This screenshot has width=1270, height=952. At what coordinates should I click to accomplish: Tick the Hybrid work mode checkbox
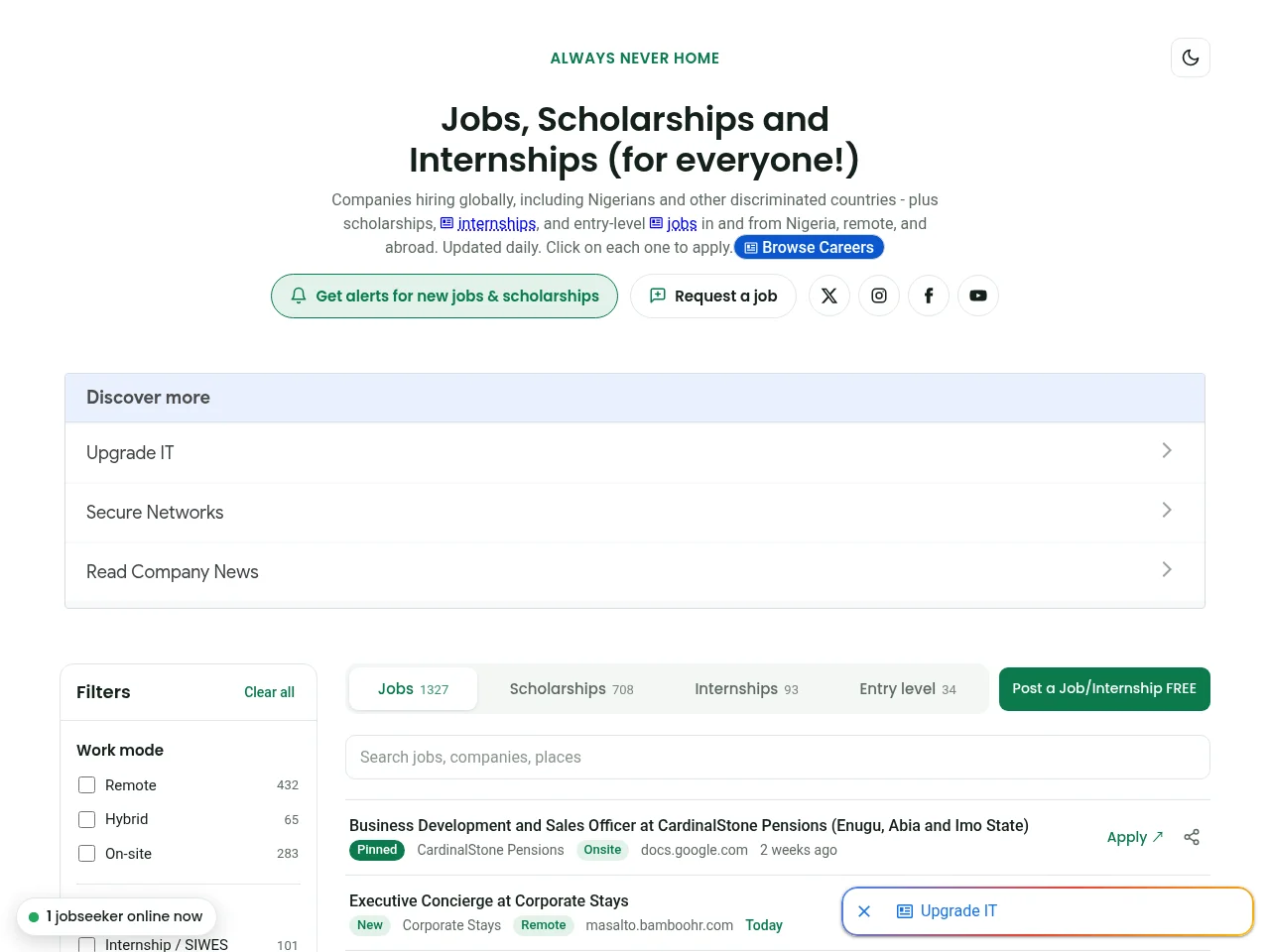(87, 819)
